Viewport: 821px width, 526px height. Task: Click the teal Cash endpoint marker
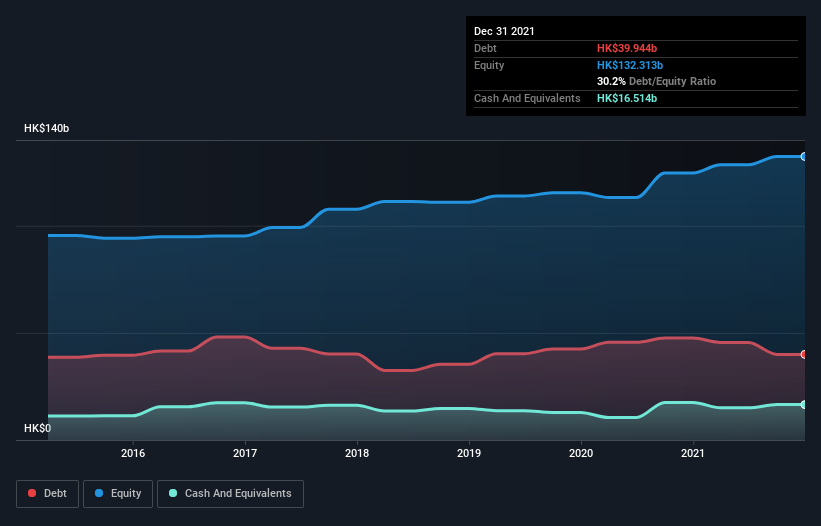tap(804, 405)
